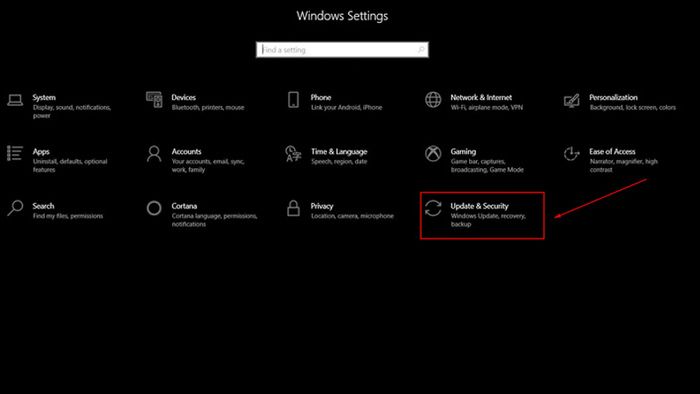Open the Gaming settings label
The width and height of the screenshot is (700, 394).
click(463, 151)
